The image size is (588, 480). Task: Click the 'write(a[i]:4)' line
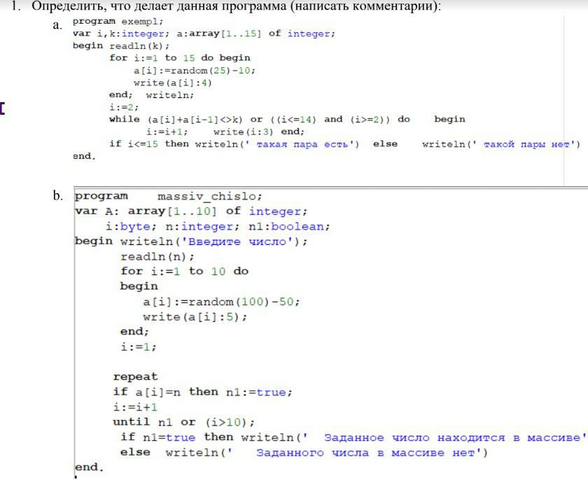(x=173, y=83)
